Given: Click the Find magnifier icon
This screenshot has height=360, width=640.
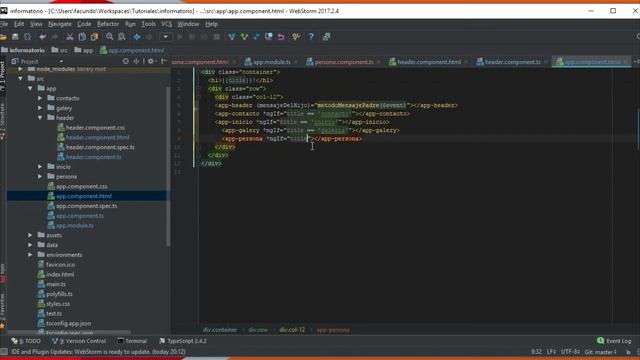Looking at the screenshot, I should [x=109, y=37].
